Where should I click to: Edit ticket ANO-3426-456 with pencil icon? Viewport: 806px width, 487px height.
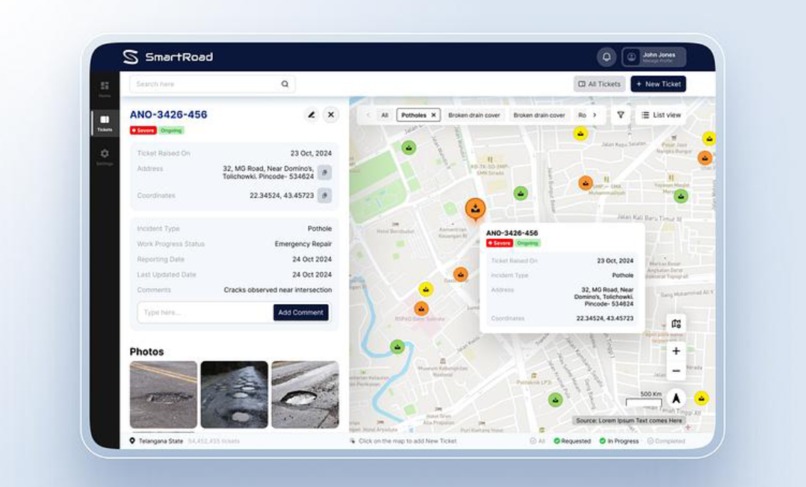click(311, 115)
